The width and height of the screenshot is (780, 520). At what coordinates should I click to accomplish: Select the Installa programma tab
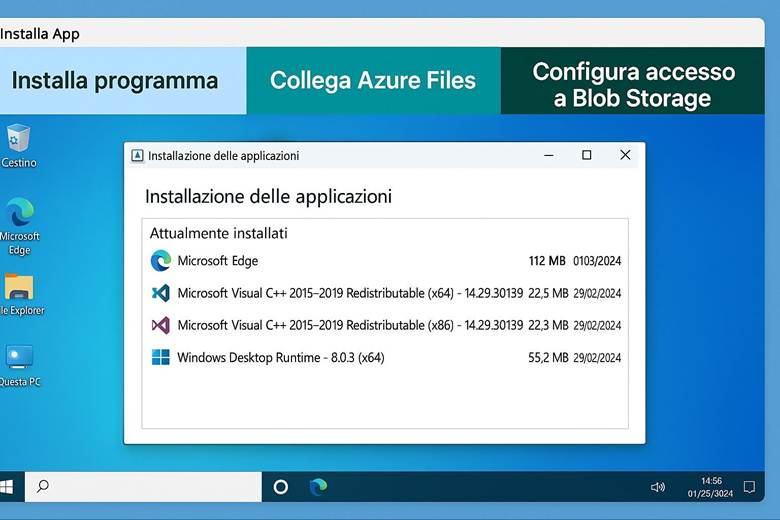click(x=123, y=81)
